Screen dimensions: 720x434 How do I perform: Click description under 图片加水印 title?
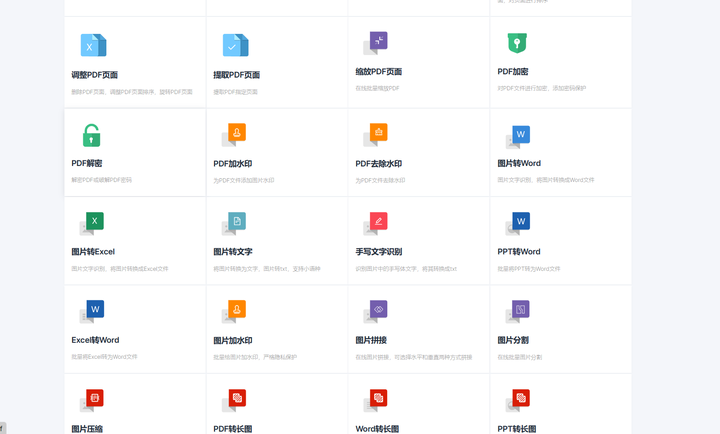pyautogui.click(x=255, y=357)
